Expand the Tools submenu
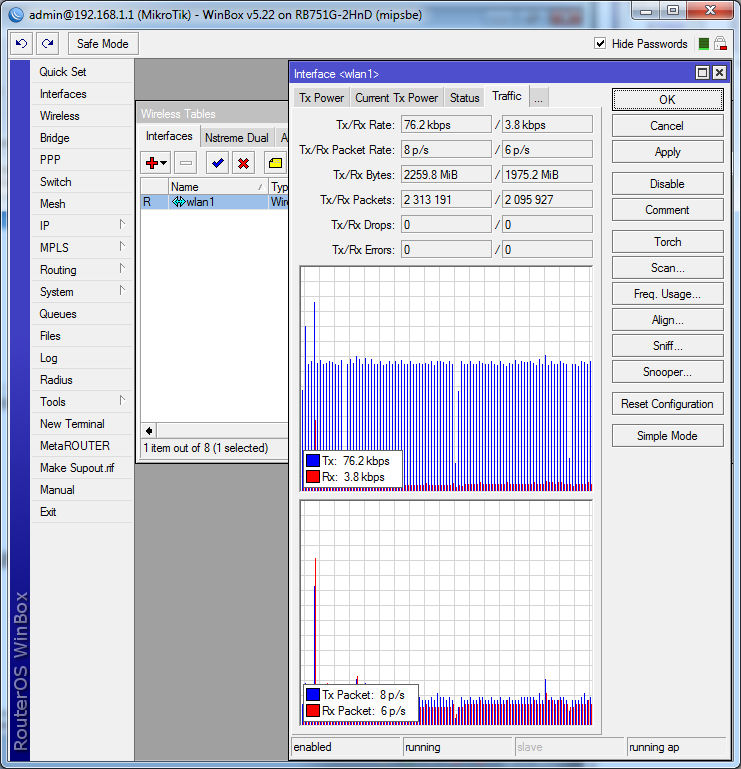The height and width of the screenshot is (769, 741). click(x=123, y=401)
